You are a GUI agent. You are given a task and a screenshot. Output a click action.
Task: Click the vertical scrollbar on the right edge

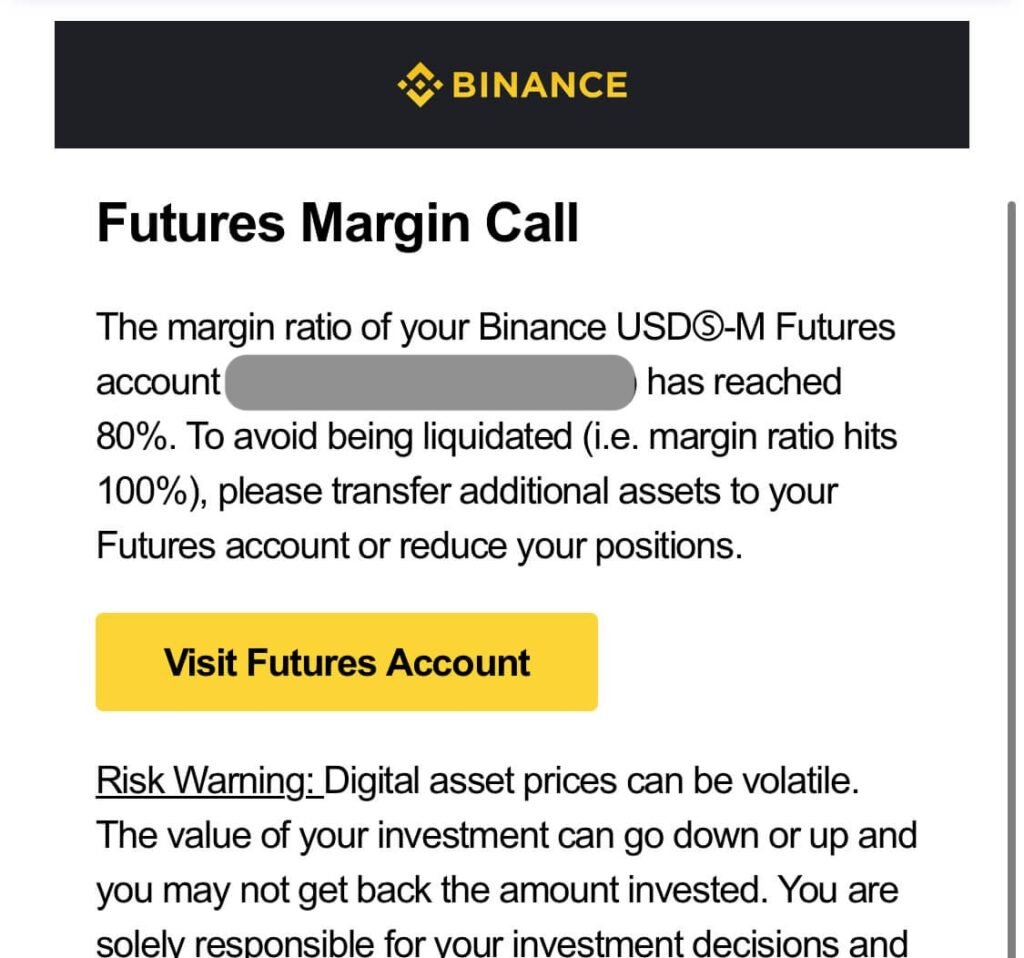(x=1012, y=500)
